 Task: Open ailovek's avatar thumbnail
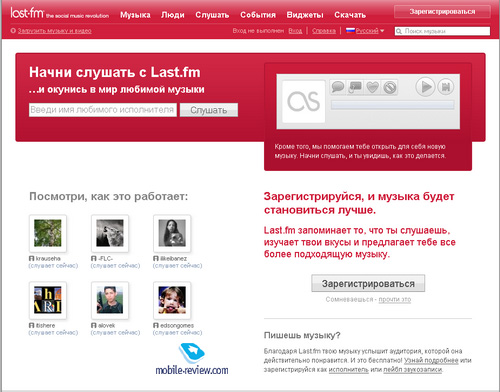[x=110, y=300]
